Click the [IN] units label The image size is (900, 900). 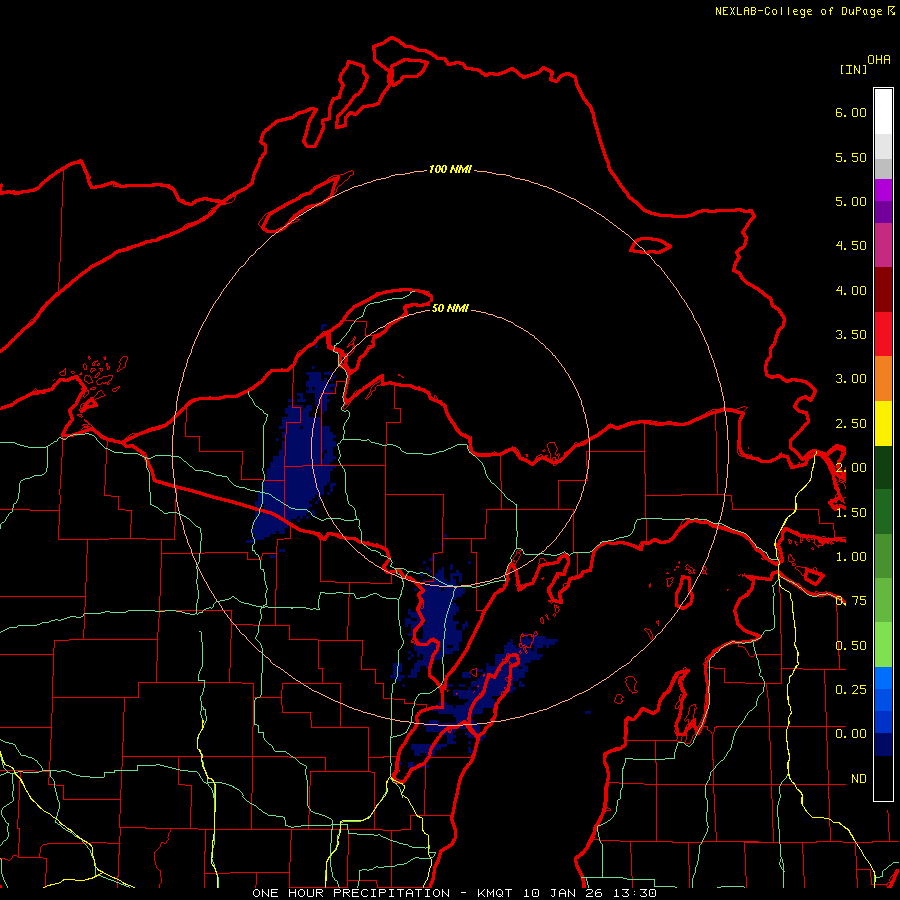853,69
